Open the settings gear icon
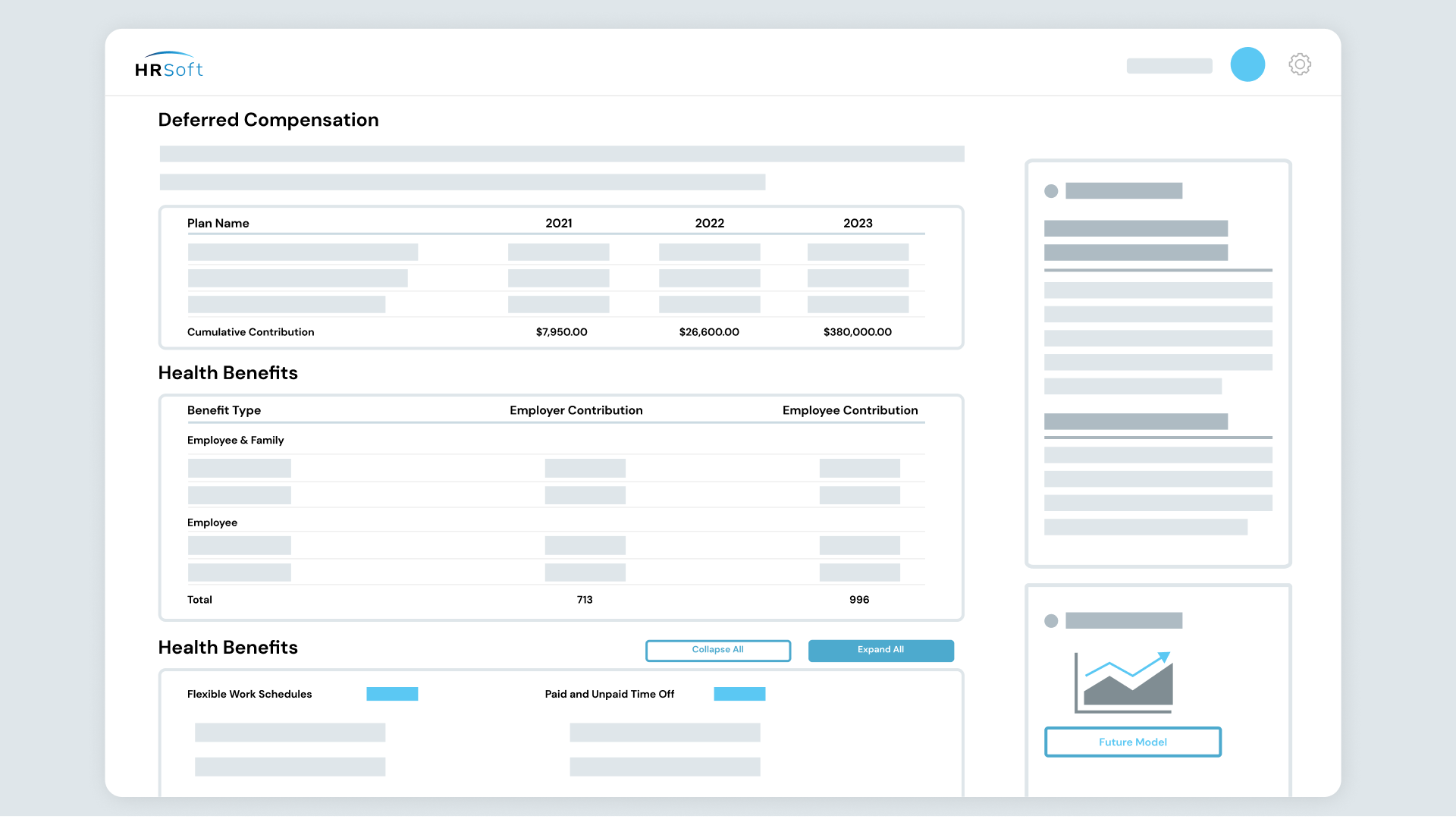 click(x=1300, y=64)
